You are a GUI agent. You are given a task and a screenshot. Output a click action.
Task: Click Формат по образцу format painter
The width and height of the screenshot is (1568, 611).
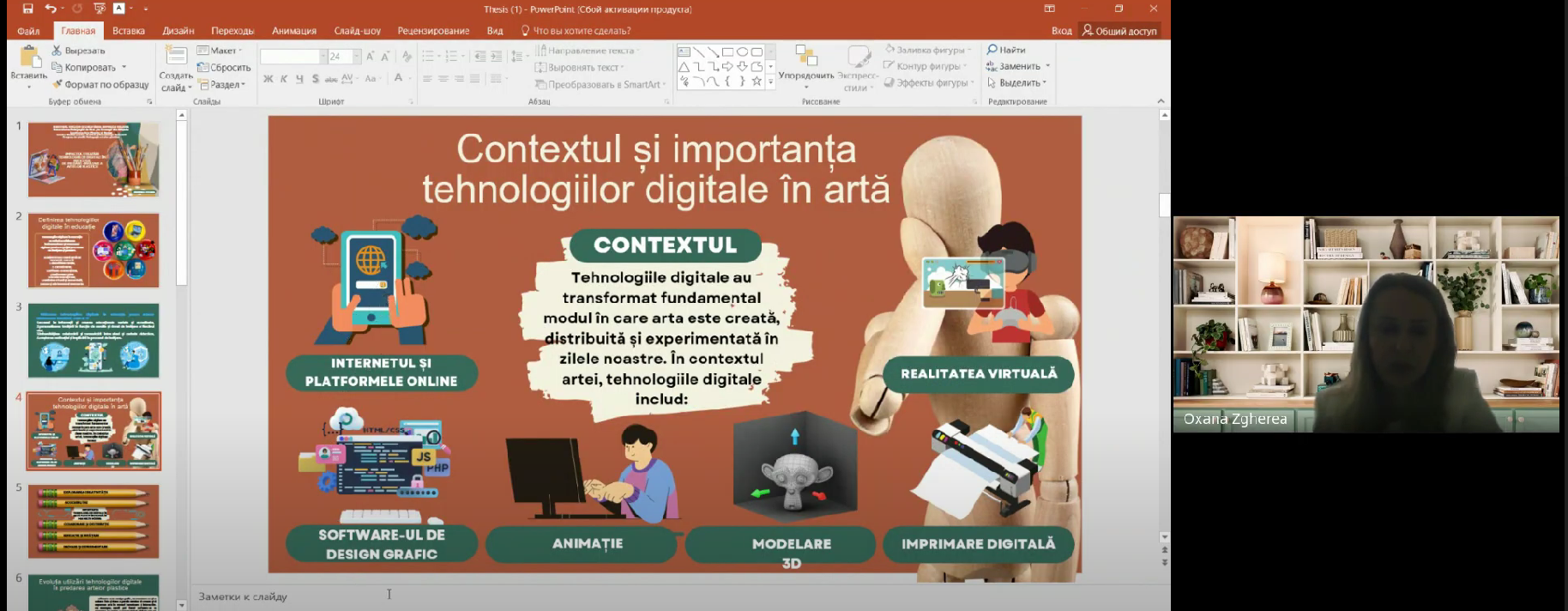(x=100, y=84)
